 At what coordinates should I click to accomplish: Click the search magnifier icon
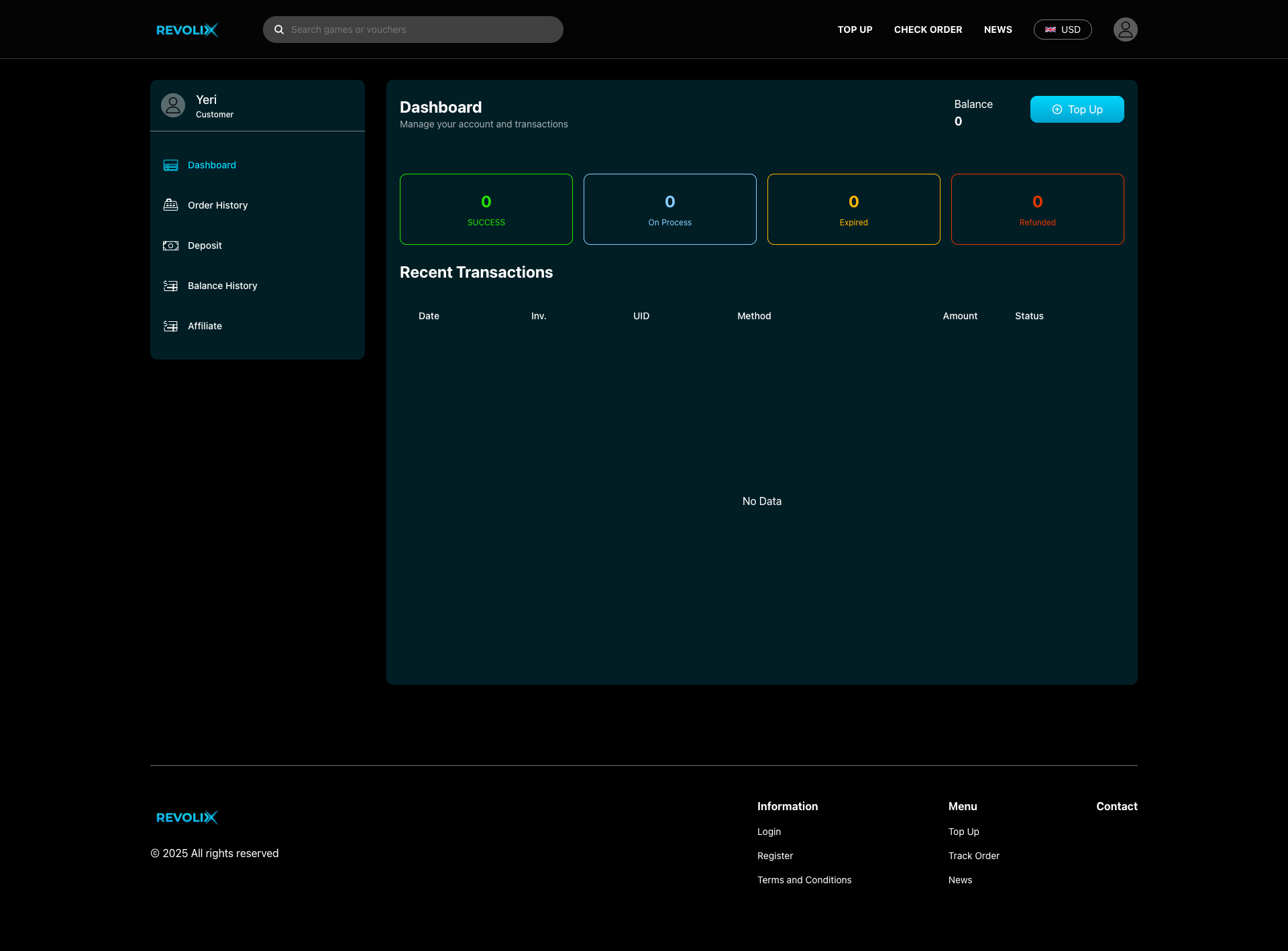point(279,30)
